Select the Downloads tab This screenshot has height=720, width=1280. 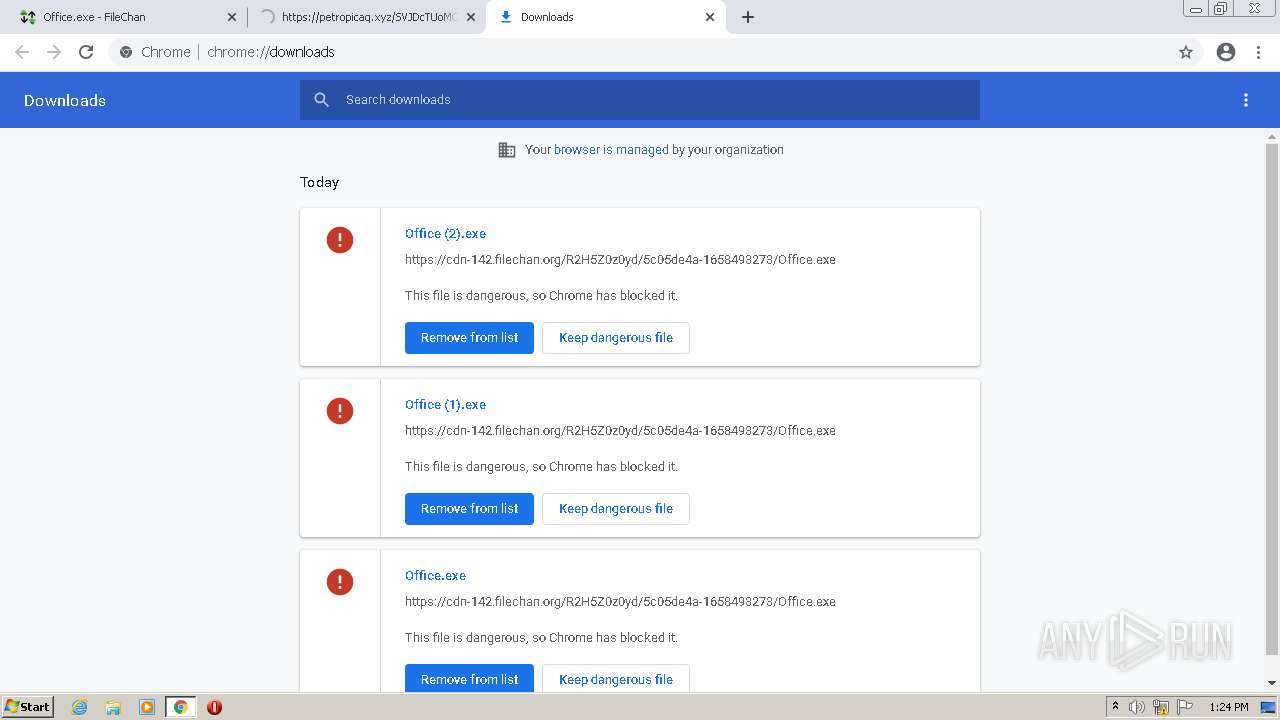pos(605,17)
